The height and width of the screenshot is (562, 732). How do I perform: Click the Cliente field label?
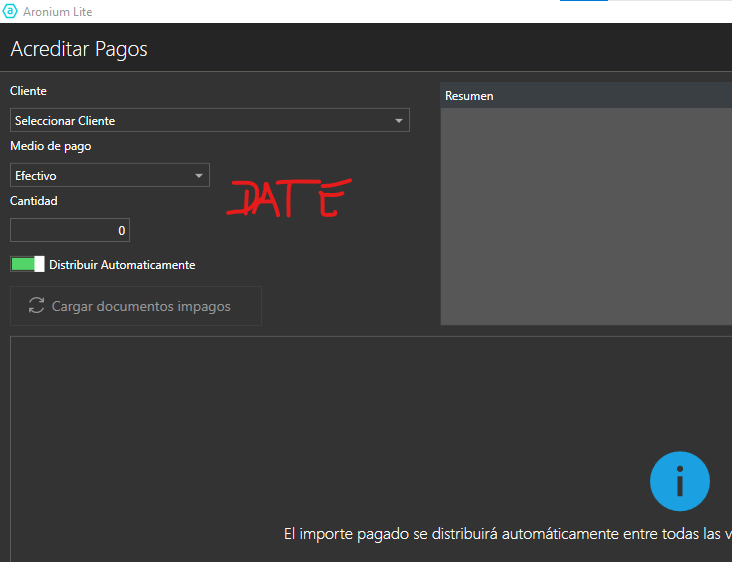28,91
